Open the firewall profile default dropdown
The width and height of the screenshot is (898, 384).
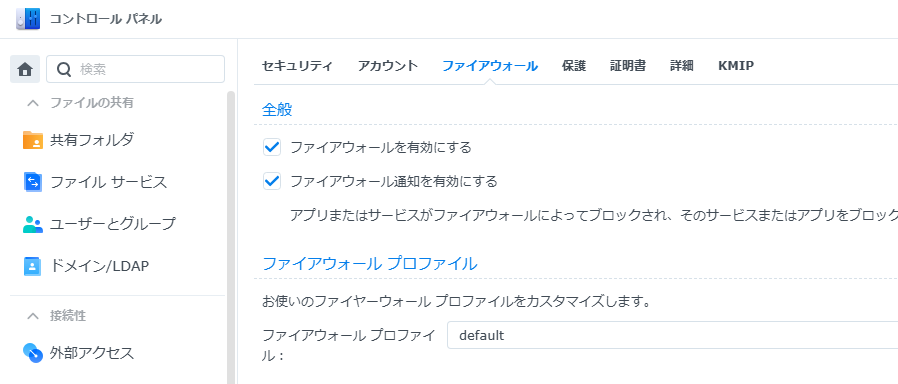(x=672, y=335)
